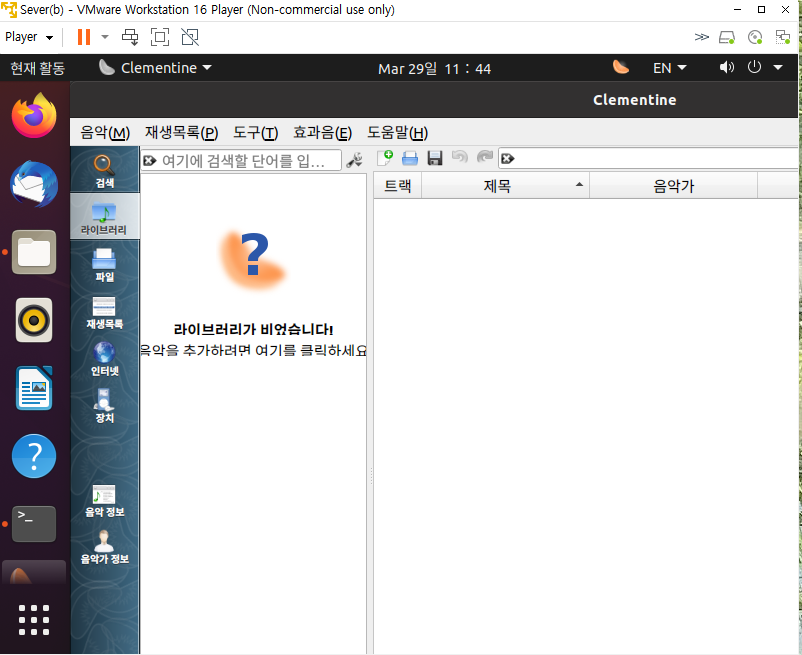
Task: Launch Firefox from the Ubuntu dock
Action: point(34,116)
